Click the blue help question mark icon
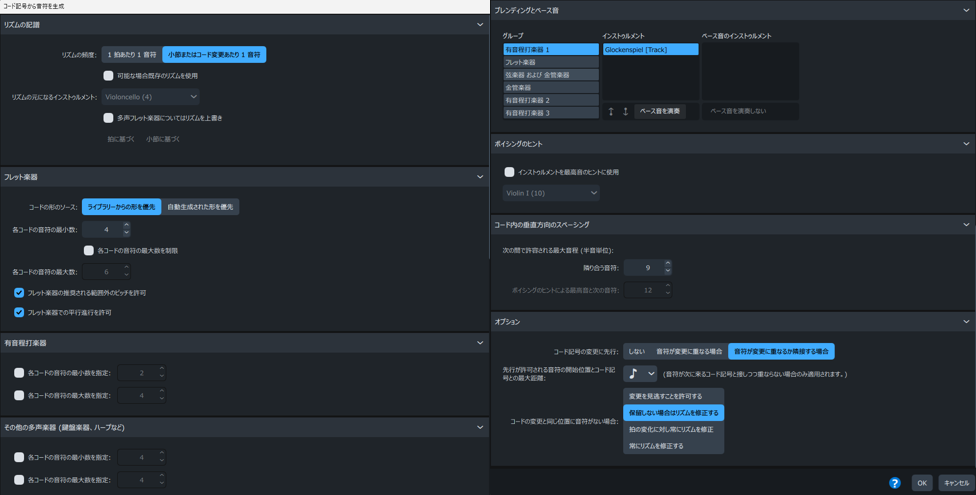 pos(895,483)
